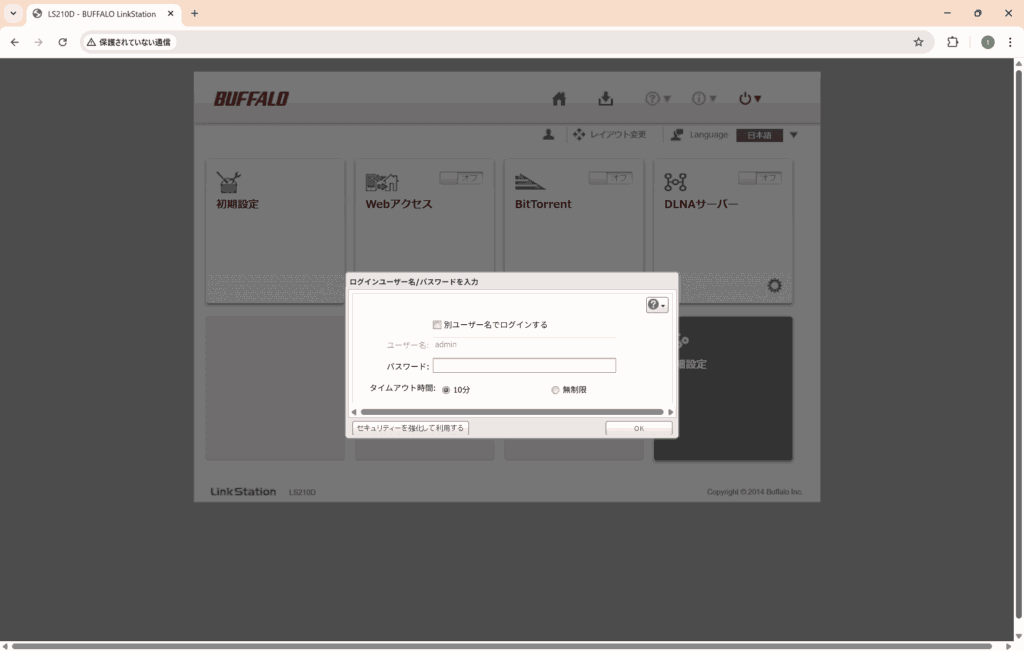Check 別ユーザー名でログインする checkbox
This screenshot has height=651, width=1024.
pyautogui.click(x=437, y=325)
